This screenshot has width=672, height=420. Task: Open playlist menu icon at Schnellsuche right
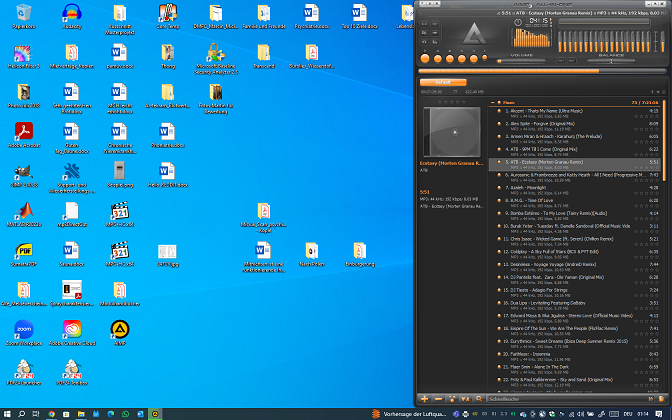(661, 399)
